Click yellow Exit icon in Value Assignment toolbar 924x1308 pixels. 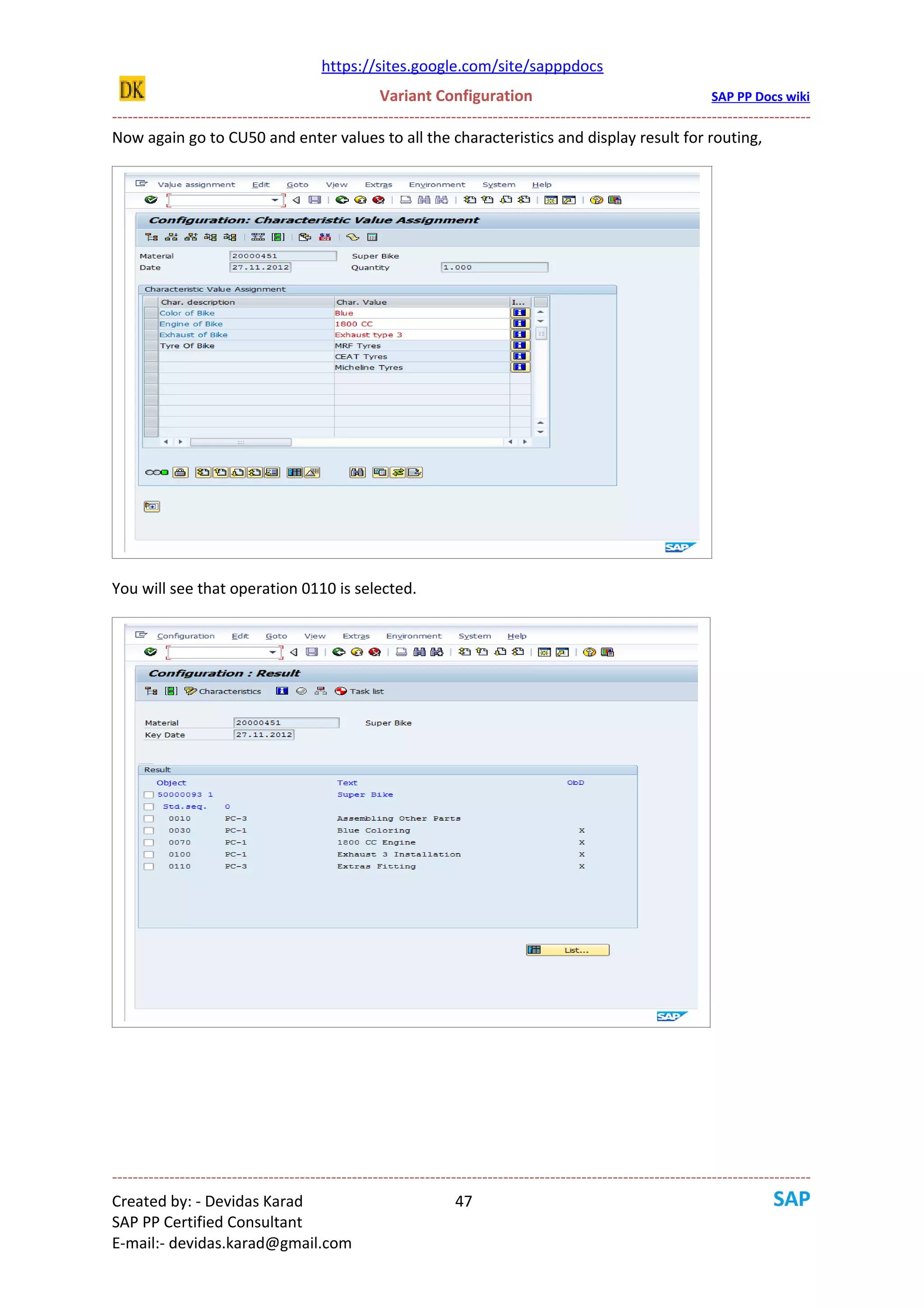pos(360,200)
